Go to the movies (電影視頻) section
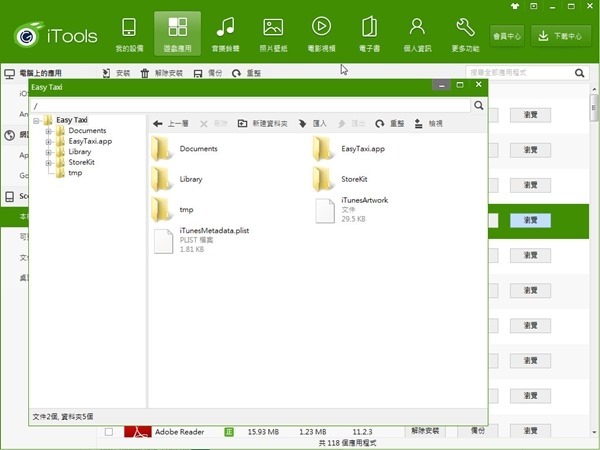The height and width of the screenshot is (450, 600). 321,34
